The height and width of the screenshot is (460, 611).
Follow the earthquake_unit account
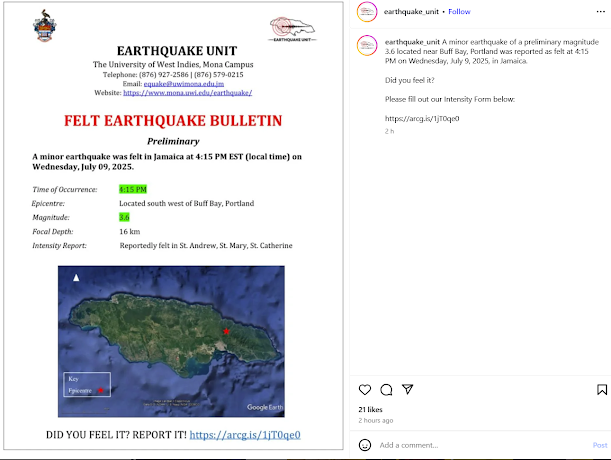click(459, 12)
